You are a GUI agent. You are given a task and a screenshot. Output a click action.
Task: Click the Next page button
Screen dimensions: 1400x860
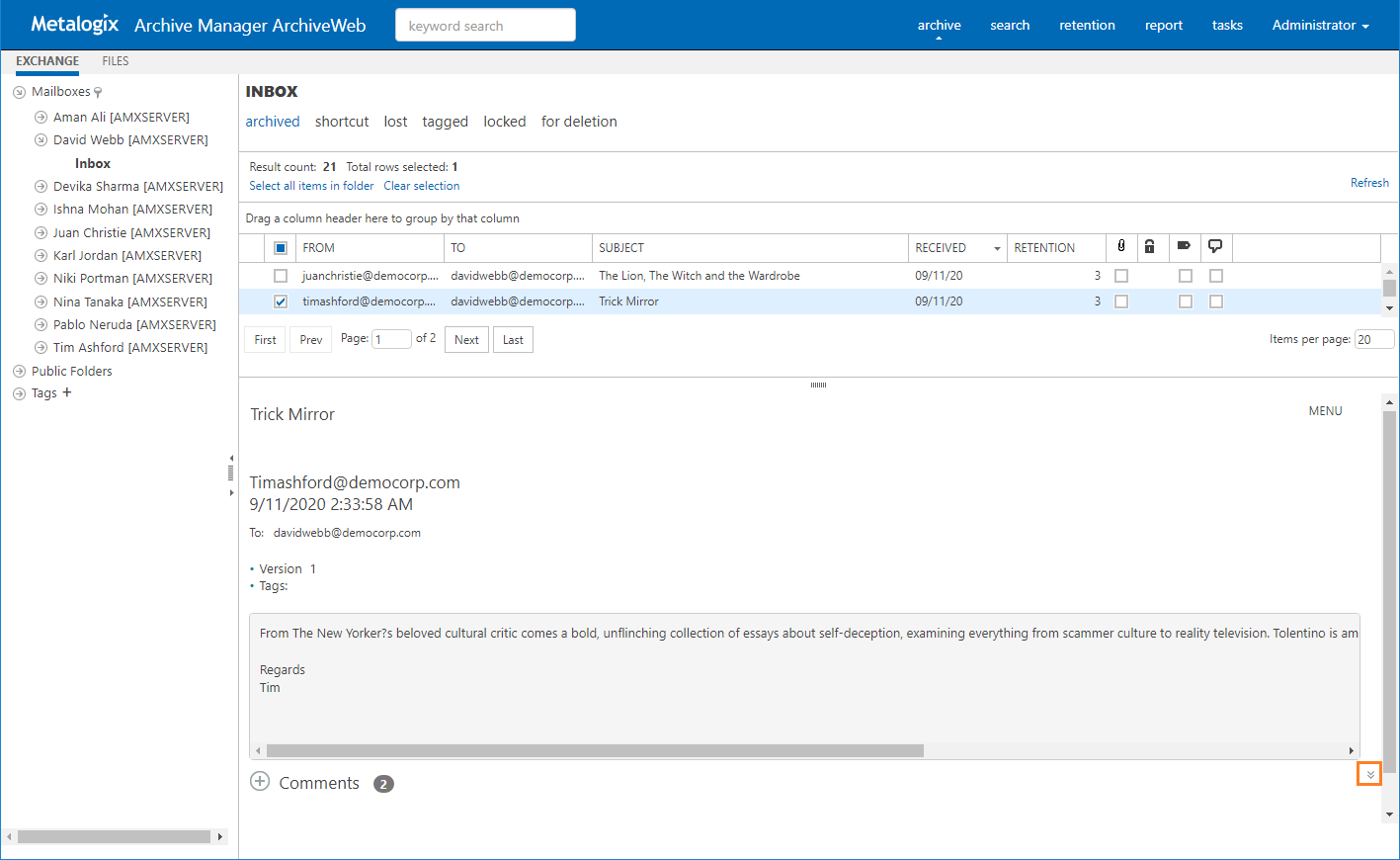click(x=466, y=340)
